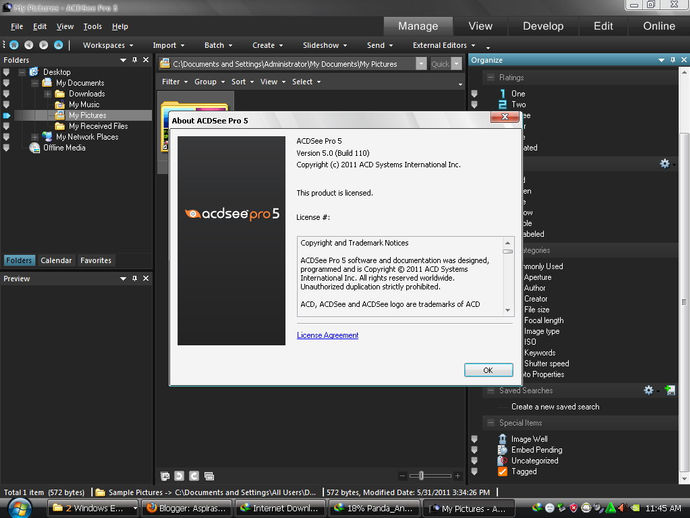Screen dimensions: 690x518
Task: Click OK in the About dialog
Action: [x=488, y=370]
